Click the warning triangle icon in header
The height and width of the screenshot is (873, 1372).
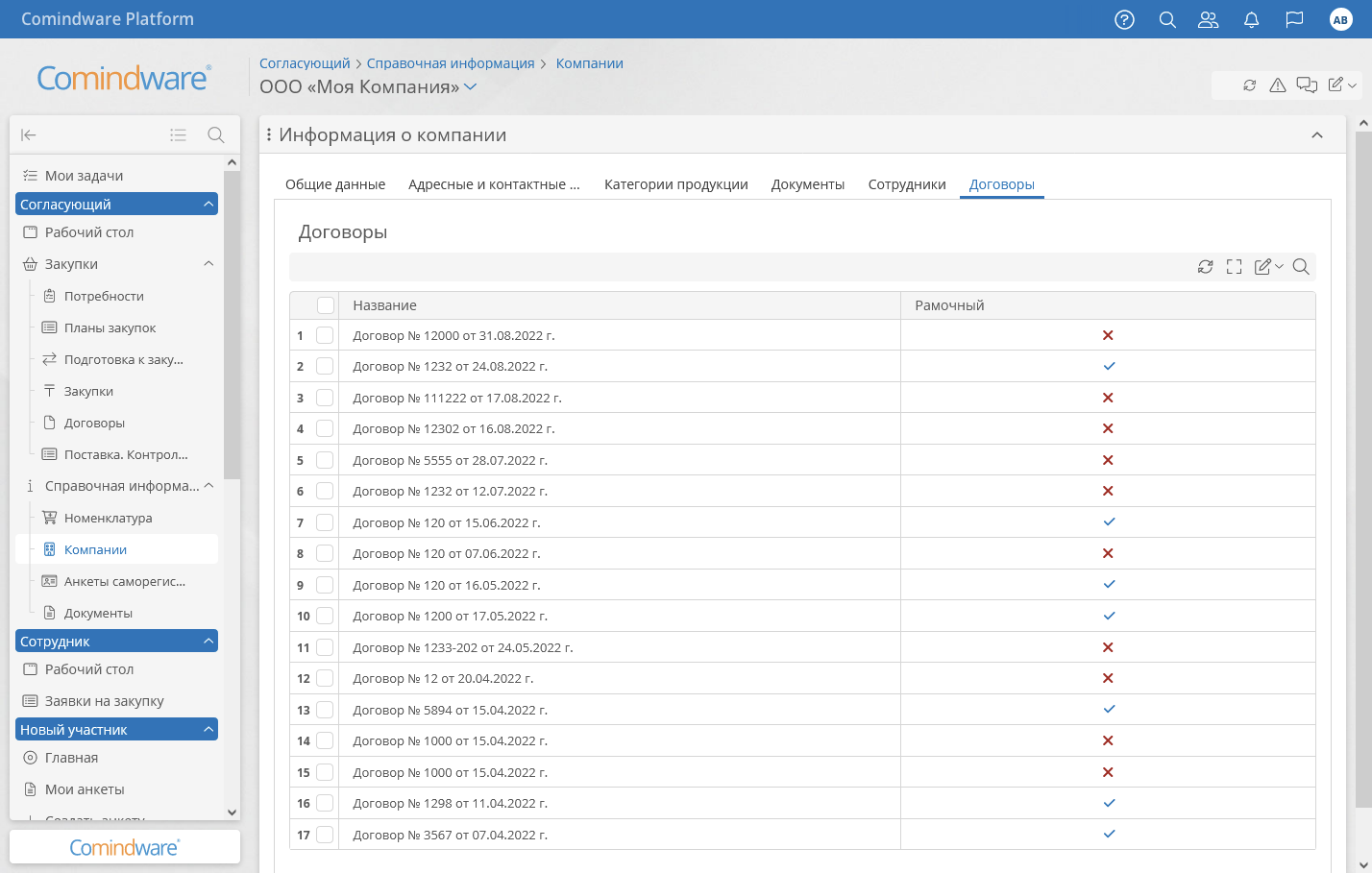pyautogui.click(x=1278, y=85)
